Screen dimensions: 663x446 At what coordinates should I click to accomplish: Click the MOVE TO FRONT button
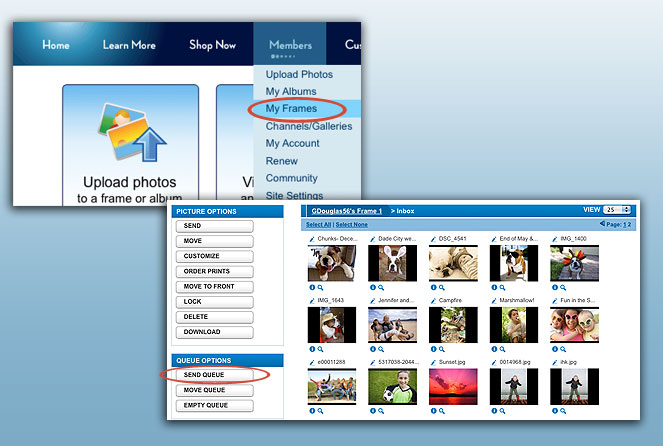click(x=215, y=287)
